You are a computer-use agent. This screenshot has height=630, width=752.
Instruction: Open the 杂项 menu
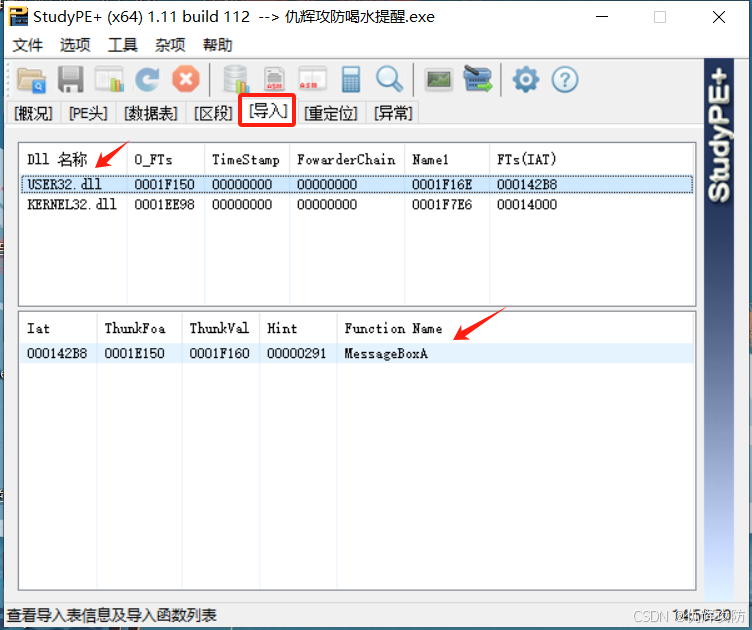pos(170,45)
